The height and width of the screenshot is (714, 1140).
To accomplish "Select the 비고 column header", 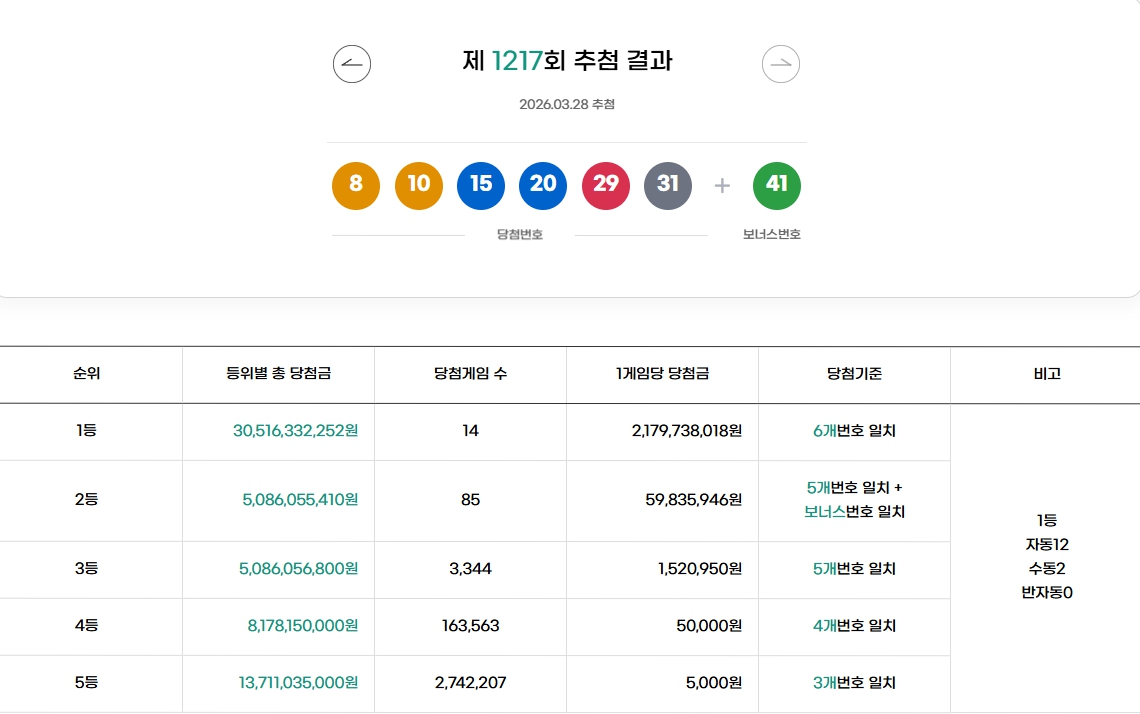I will [x=1045, y=374].
